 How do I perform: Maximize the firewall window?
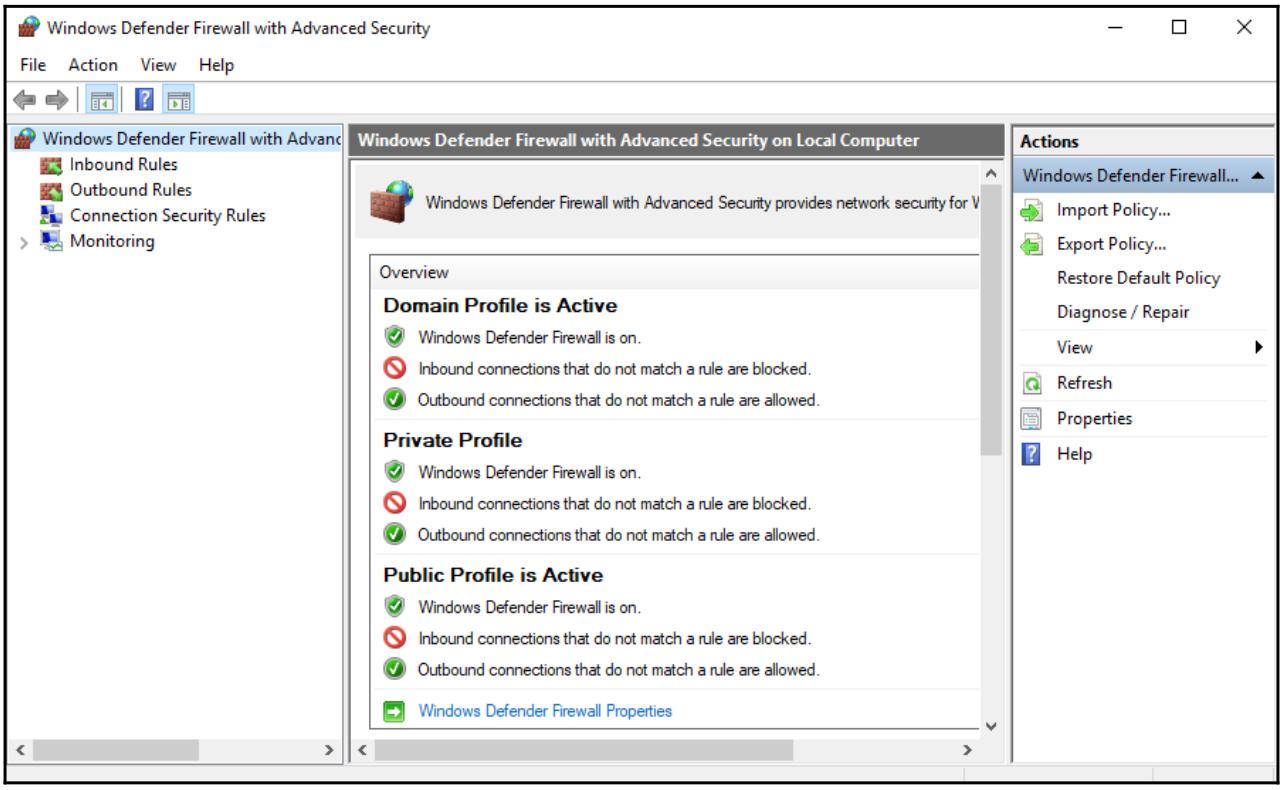pyautogui.click(x=1180, y=28)
